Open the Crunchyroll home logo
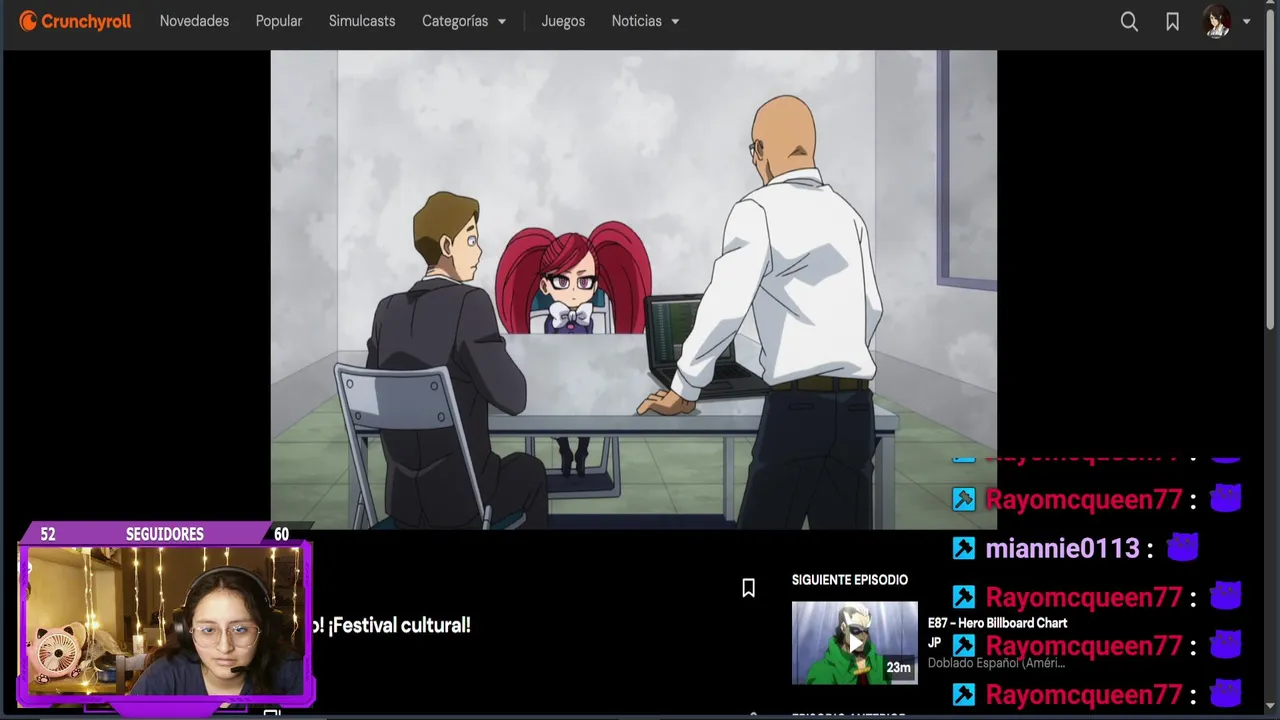The image size is (1280, 720). pos(75,21)
